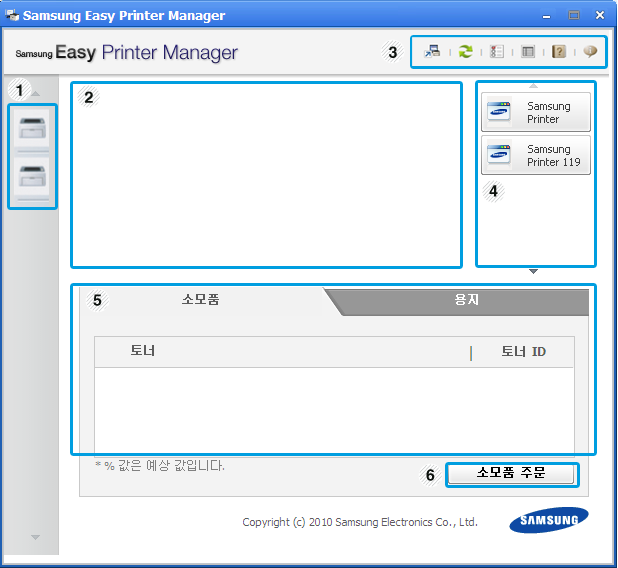Open the About info speech bubble icon
Screen dimensions: 618x568
click(590, 51)
